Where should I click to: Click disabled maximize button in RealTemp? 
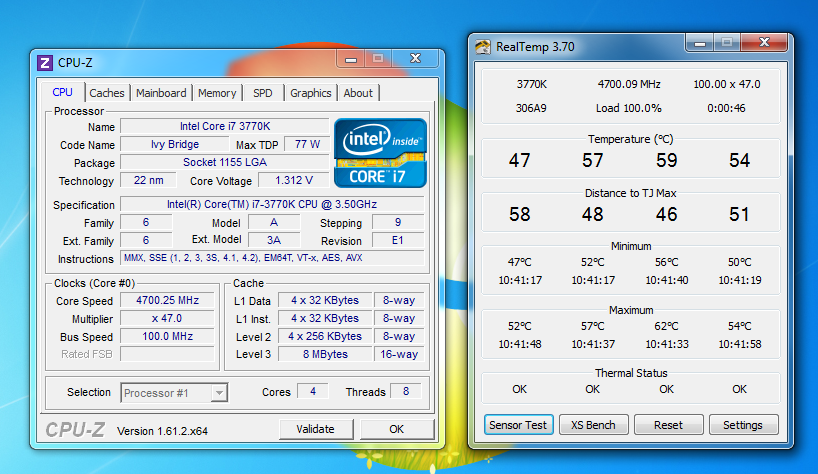(x=727, y=42)
